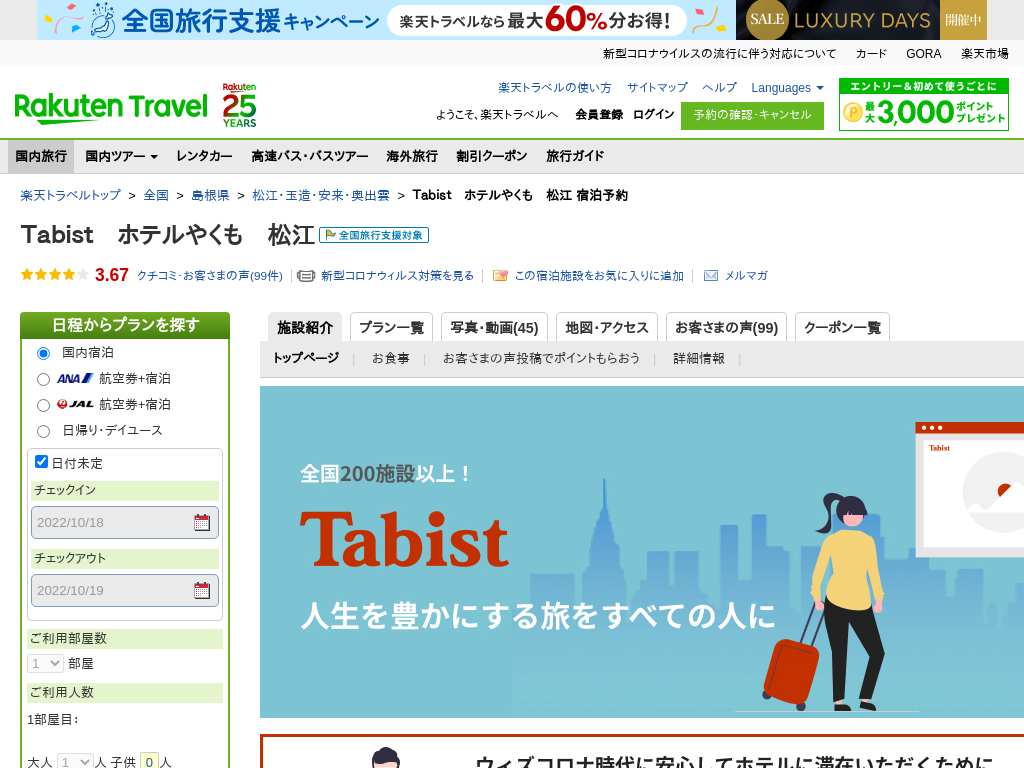1024x768 pixels.
Task: Click 新型コロナウイルス対策を見る link
Action: (397, 276)
